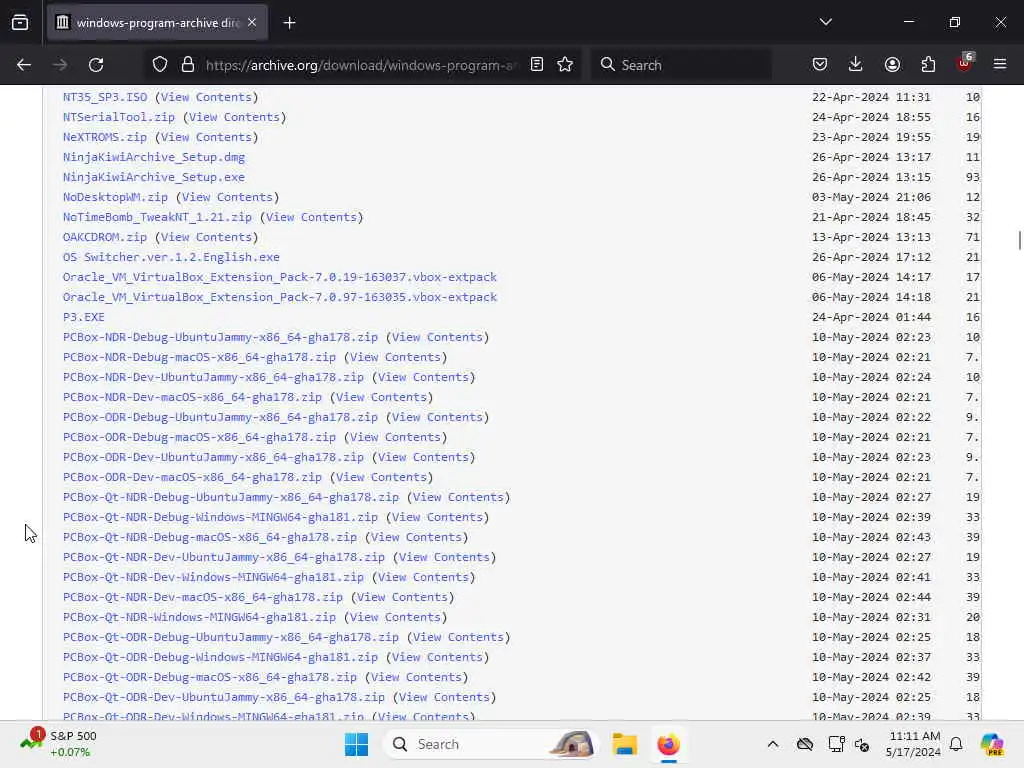View Contents of PCBox-ODR-Dev-macOS zip
This screenshot has height=768, width=1024.
click(381, 477)
